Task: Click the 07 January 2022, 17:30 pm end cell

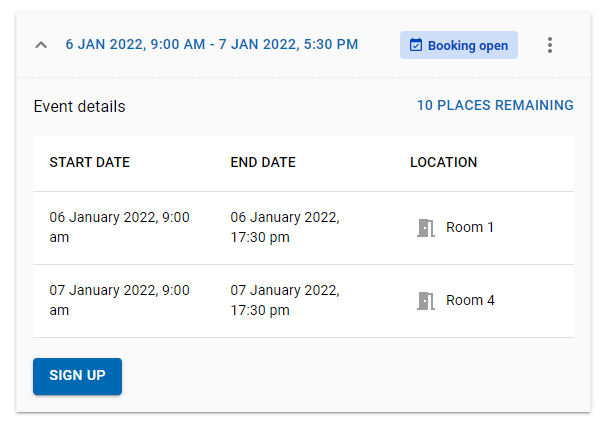Action: pyautogui.click(x=285, y=300)
